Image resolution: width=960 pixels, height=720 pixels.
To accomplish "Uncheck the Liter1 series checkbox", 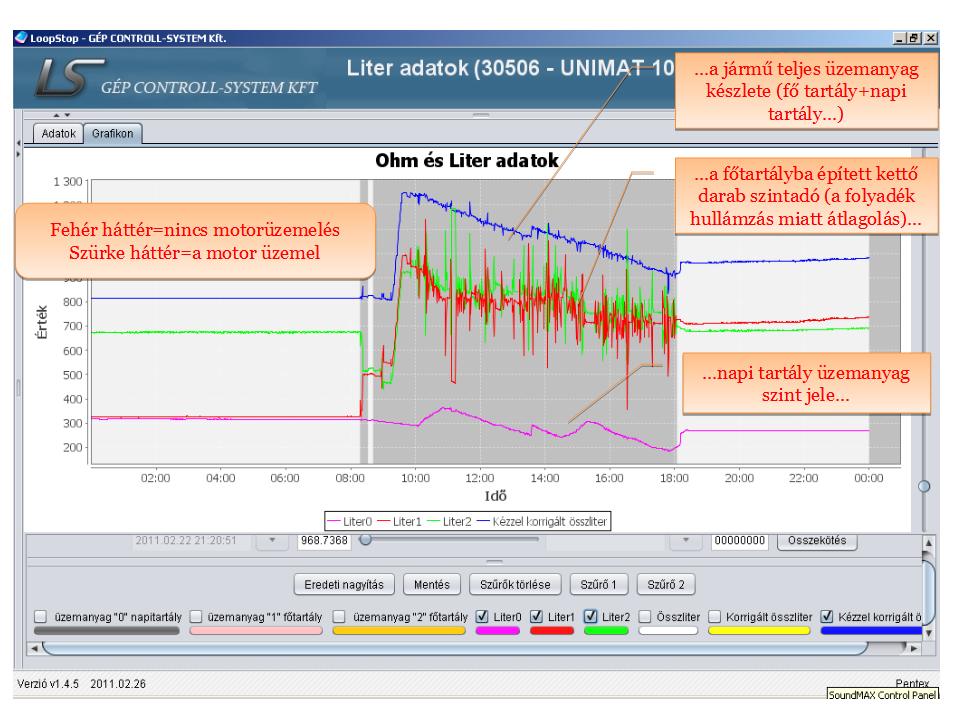I will point(536,617).
